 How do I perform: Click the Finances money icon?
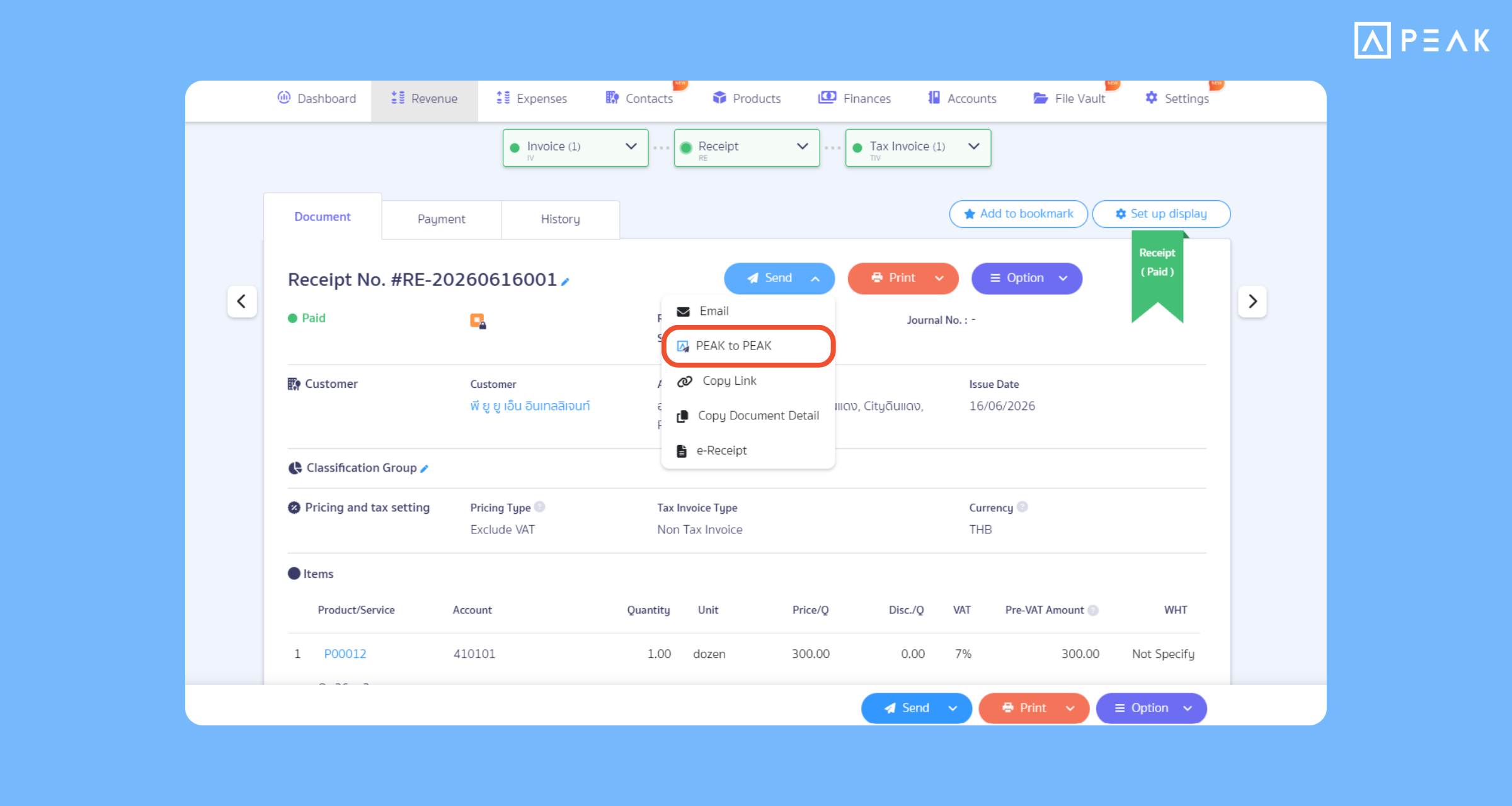click(x=827, y=98)
